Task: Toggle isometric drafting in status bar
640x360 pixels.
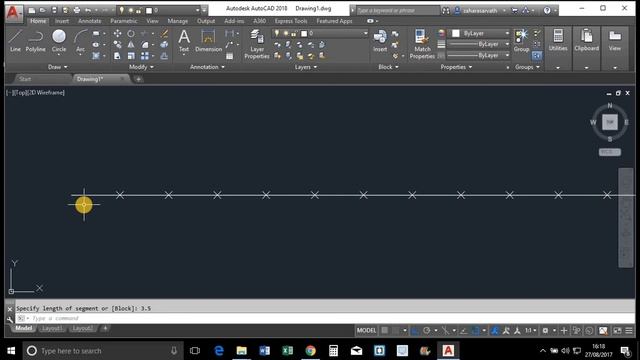Action: (x=444, y=331)
